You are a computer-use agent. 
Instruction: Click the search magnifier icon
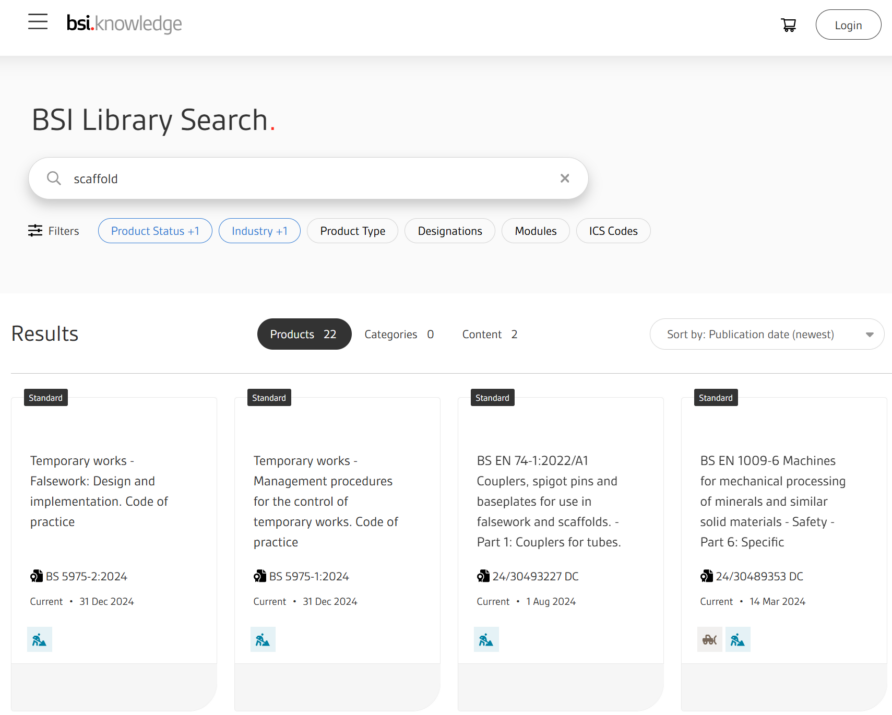[54, 179]
